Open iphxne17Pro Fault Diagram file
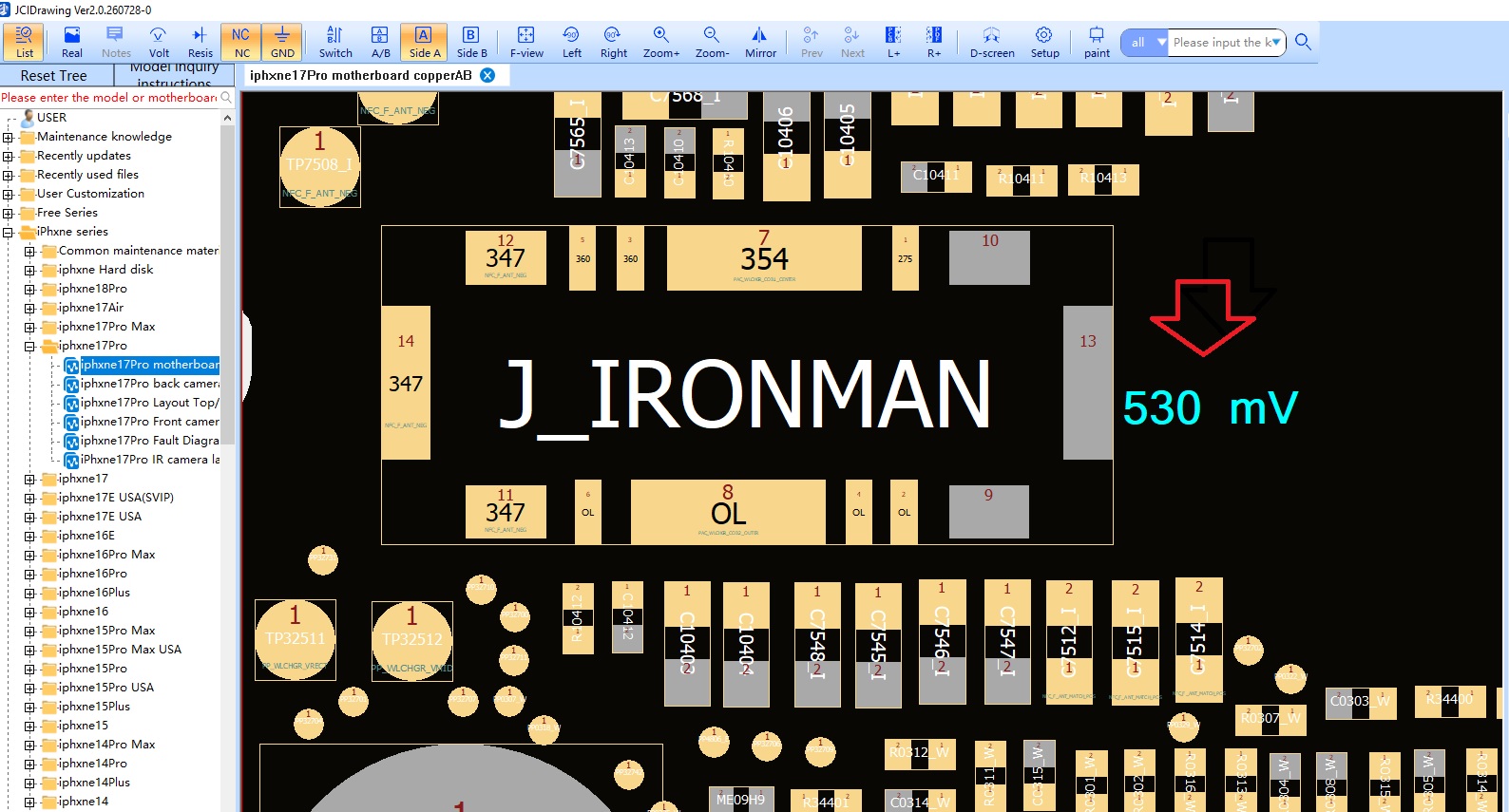Screen dimensions: 1509x812 (142, 441)
